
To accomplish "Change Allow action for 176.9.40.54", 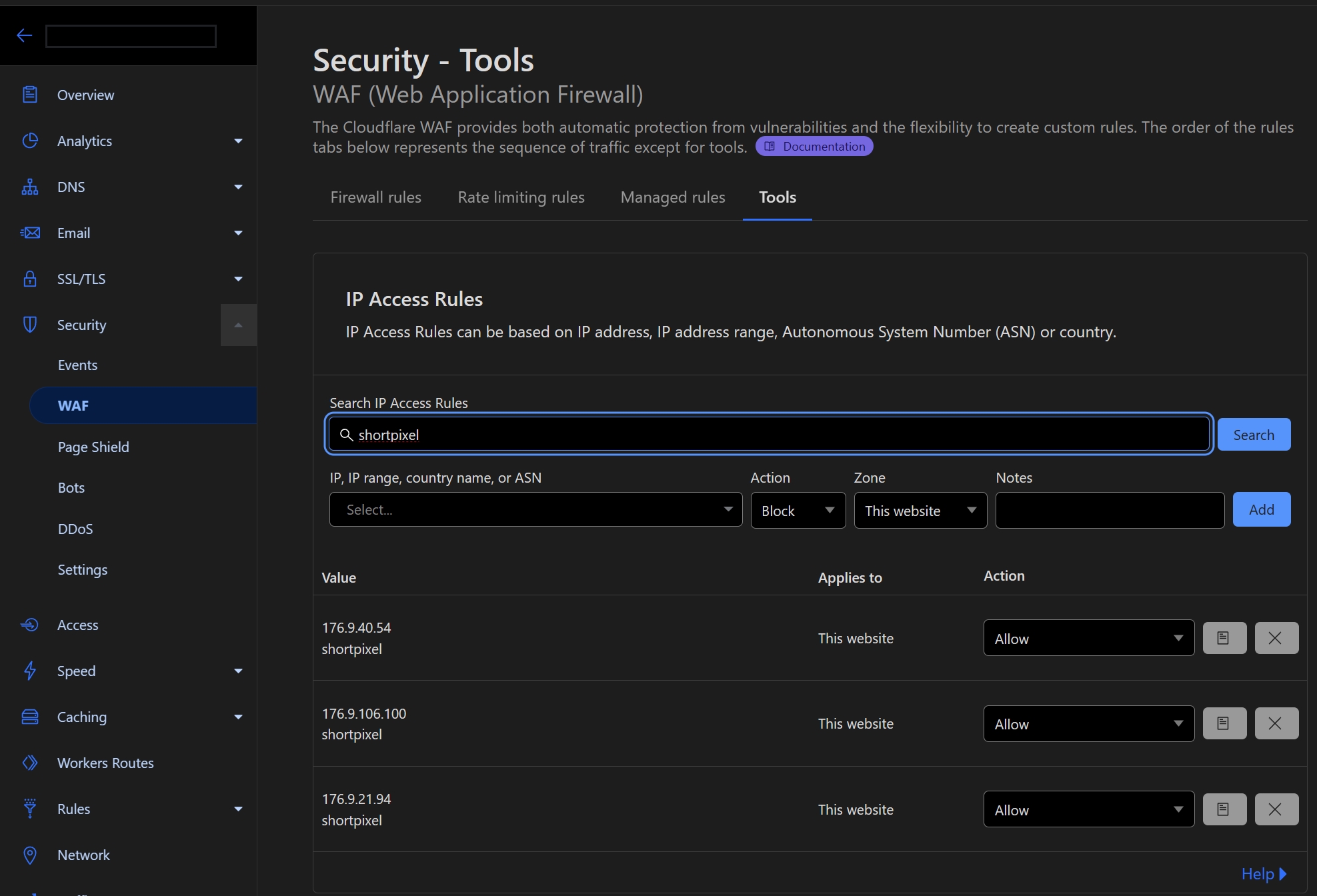I will pos(1088,638).
